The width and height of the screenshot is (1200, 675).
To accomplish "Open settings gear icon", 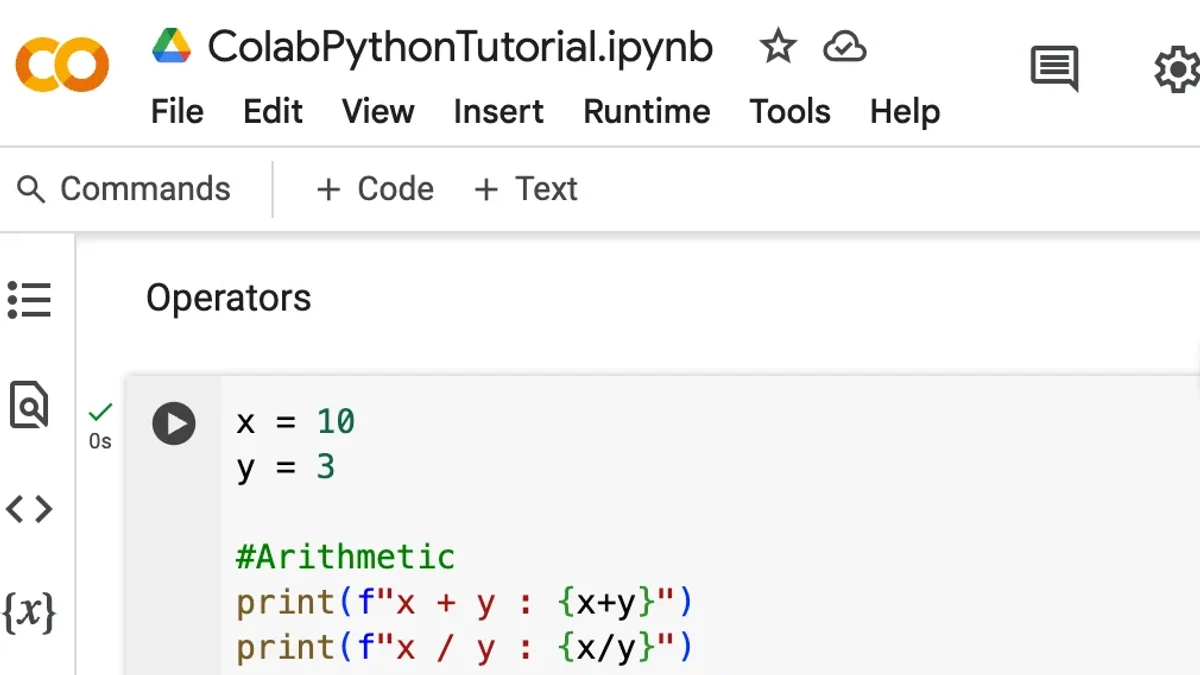I will 1177,71.
